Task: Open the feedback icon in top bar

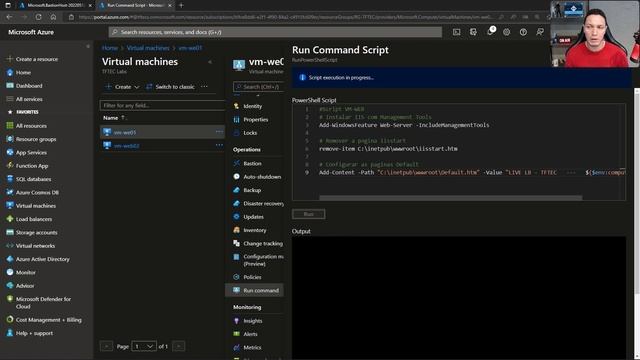Action: [x=540, y=32]
